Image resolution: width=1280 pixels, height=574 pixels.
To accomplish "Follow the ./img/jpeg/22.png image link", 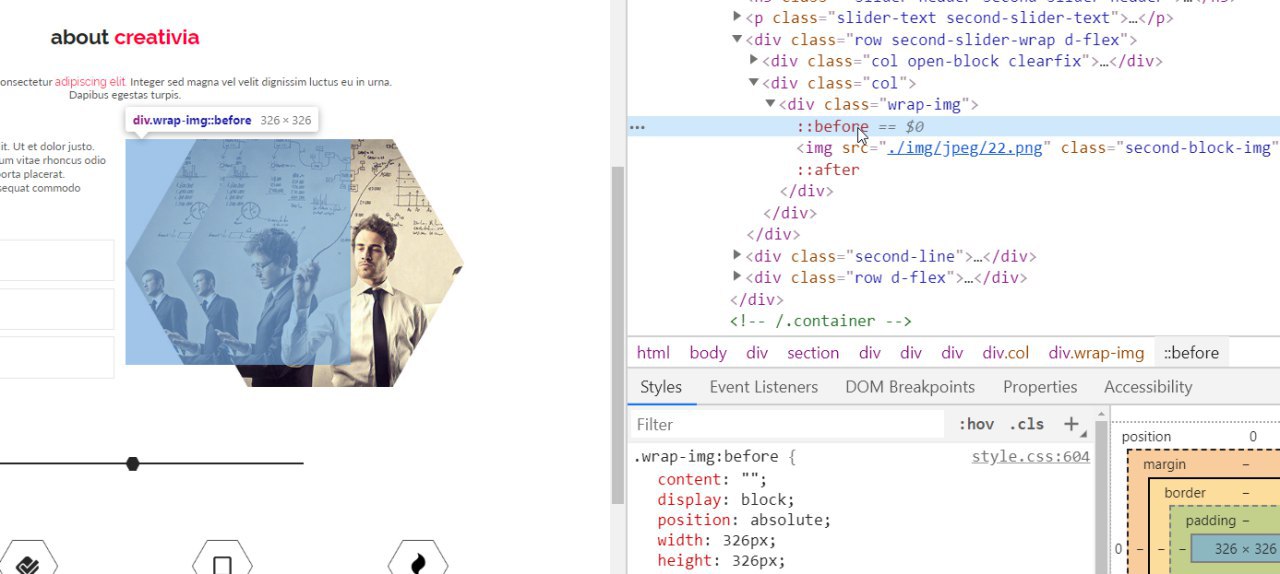I will tap(965, 148).
